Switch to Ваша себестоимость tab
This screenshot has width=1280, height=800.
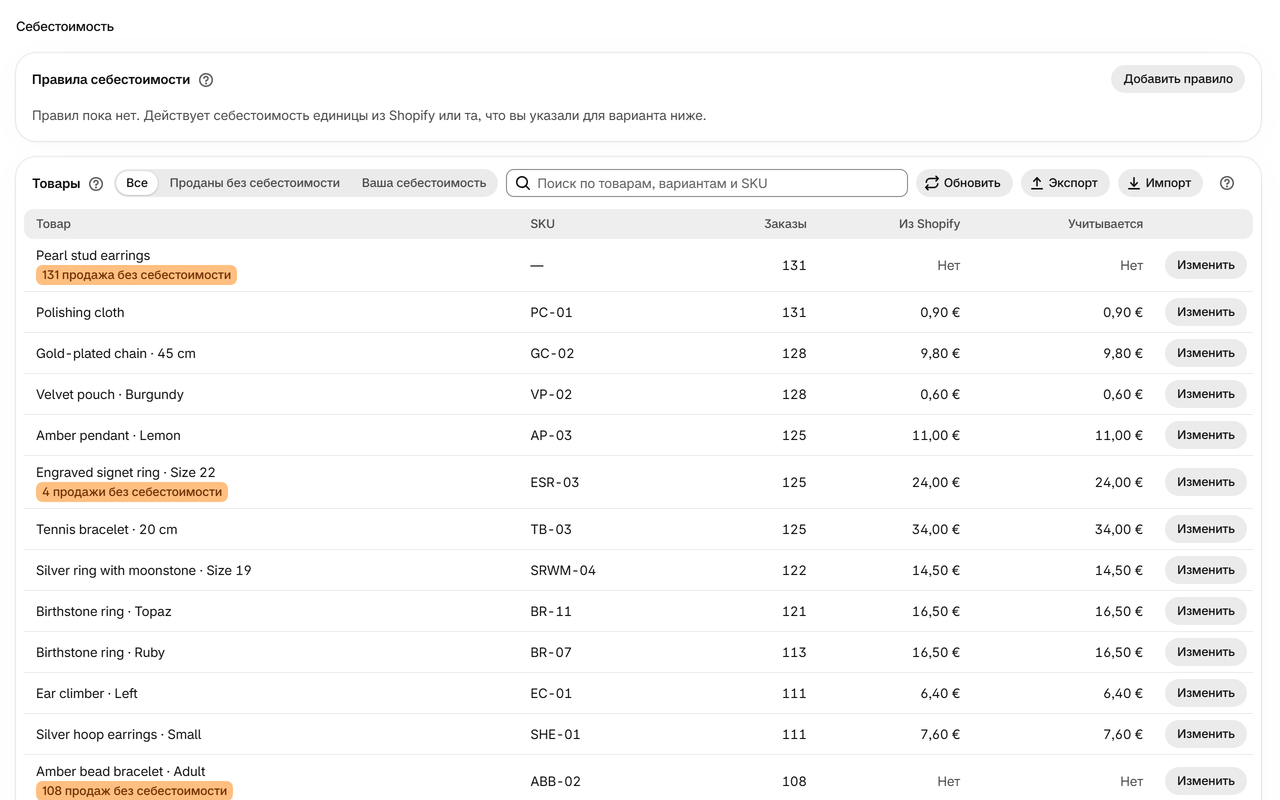(424, 183)
